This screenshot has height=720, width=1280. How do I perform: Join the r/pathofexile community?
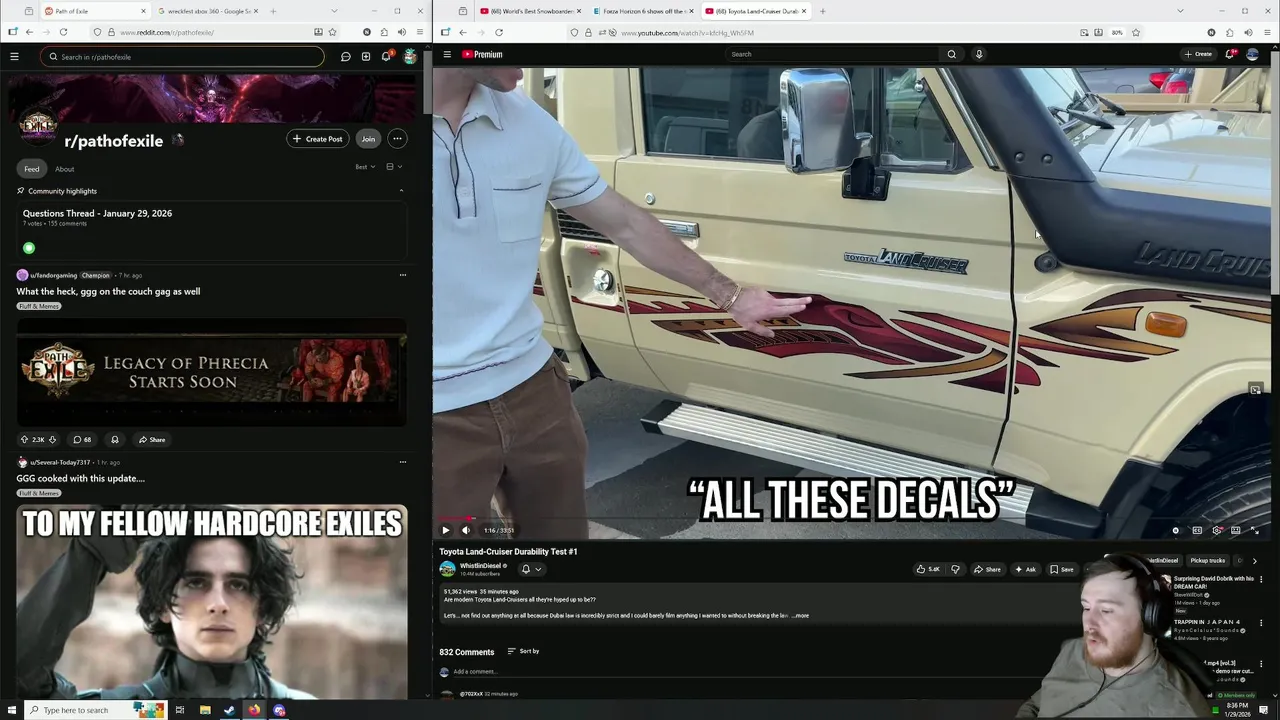[368, 139]
